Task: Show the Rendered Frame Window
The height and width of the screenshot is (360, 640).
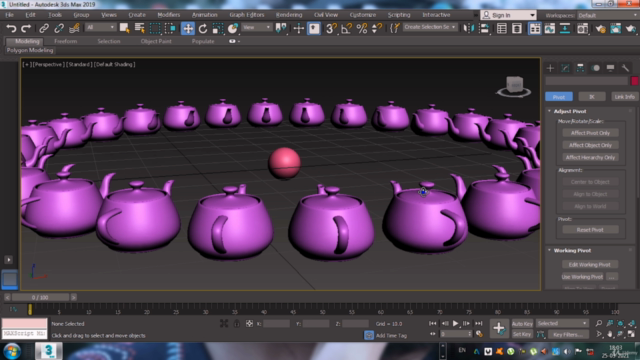Action: pos(616,28)
